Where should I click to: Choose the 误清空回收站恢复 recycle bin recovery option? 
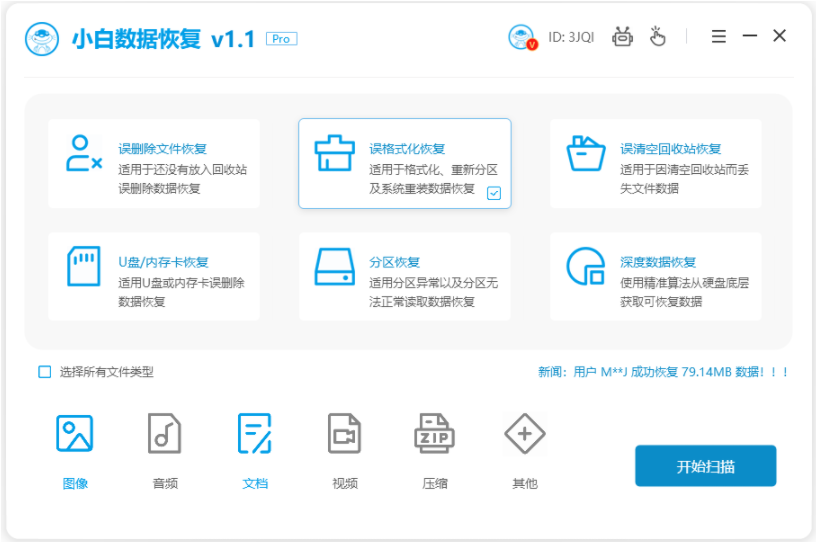click(656, 164)
